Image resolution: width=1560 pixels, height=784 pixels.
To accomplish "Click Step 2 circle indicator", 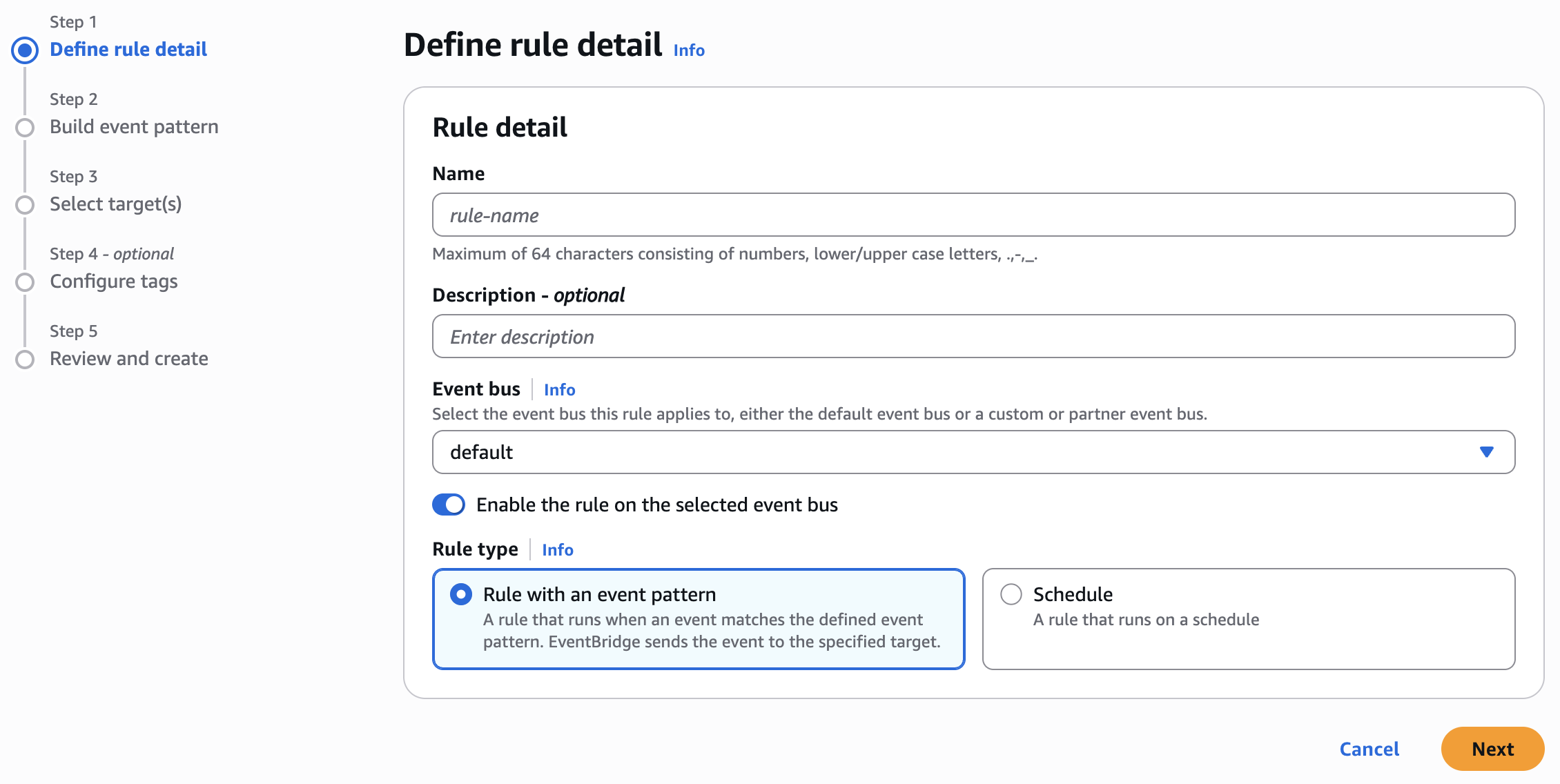I will tap(25, 128).
